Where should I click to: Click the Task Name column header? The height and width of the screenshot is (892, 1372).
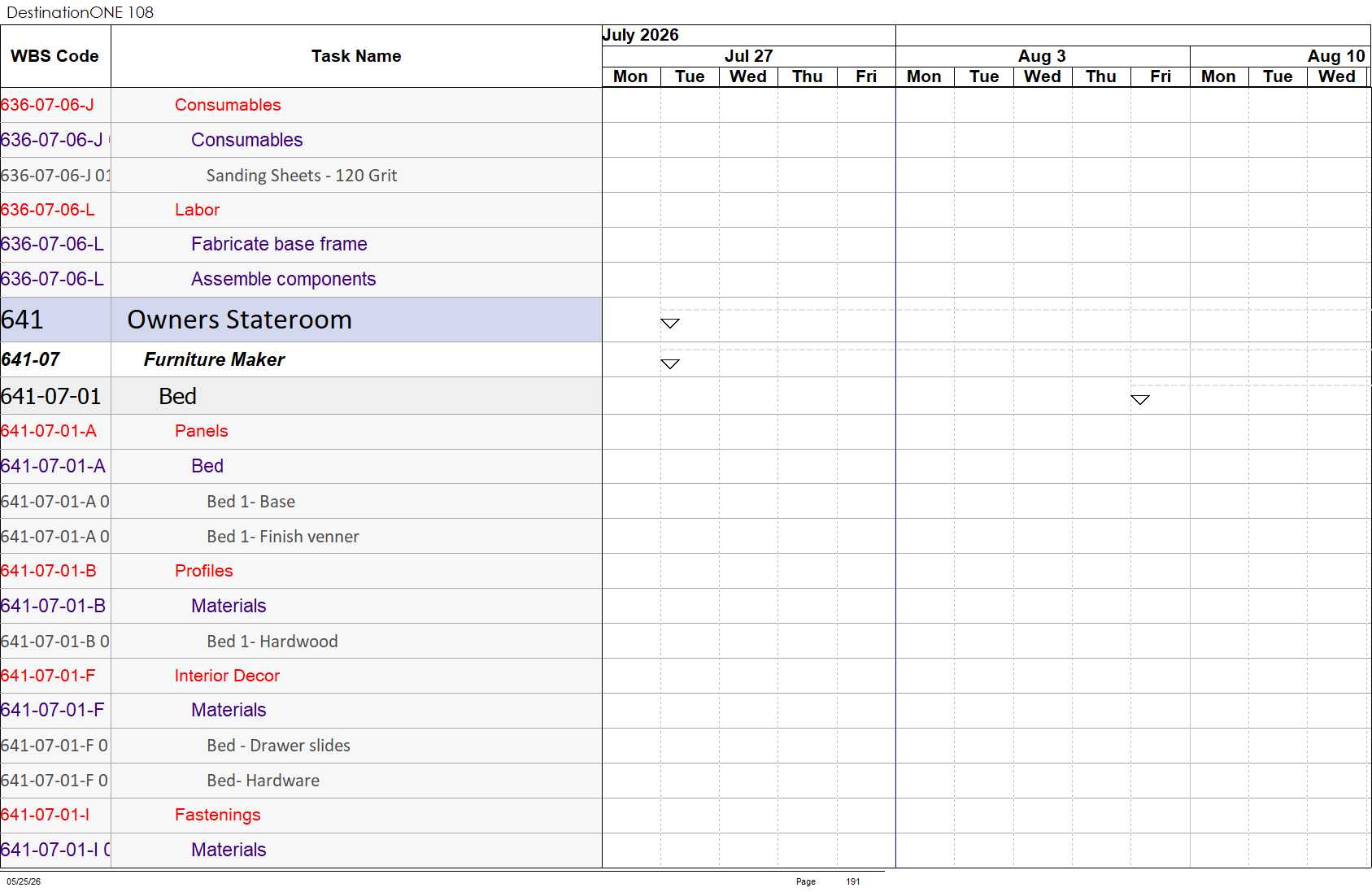356,56
